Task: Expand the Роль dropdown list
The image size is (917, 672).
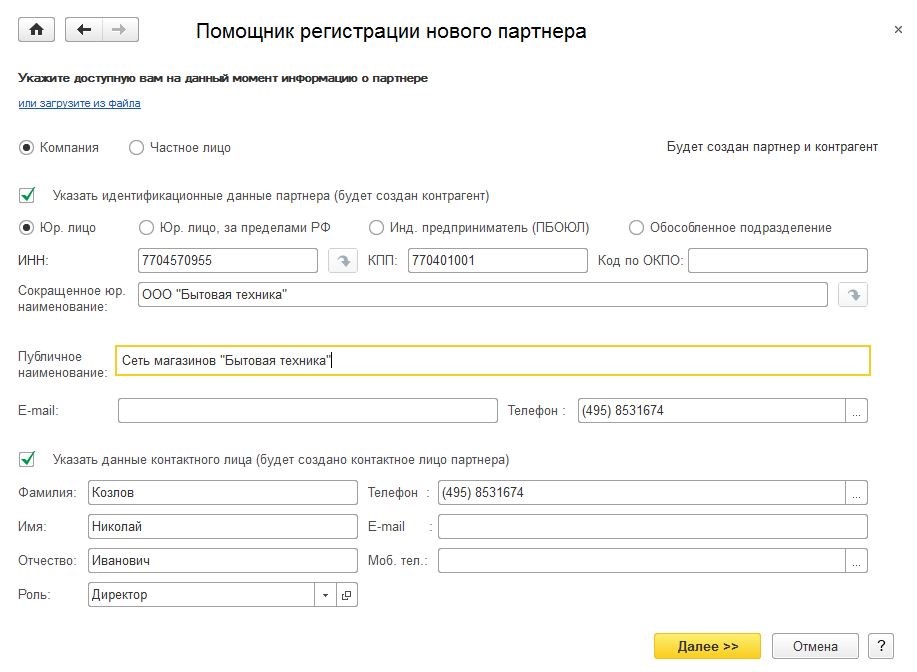Action: pos(325,595)
